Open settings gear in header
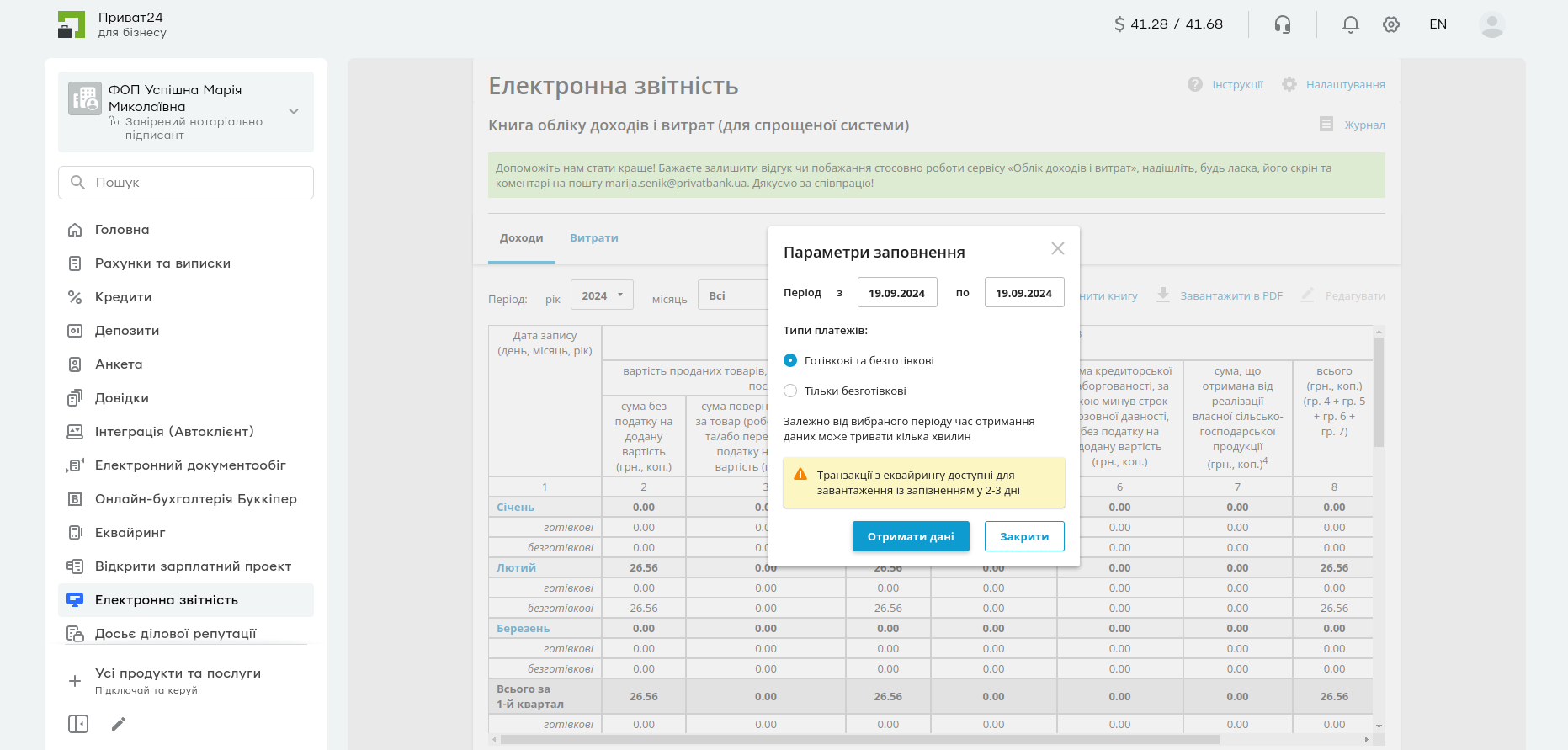This screenshot has width=1568, height=750. coord(1390,24)
